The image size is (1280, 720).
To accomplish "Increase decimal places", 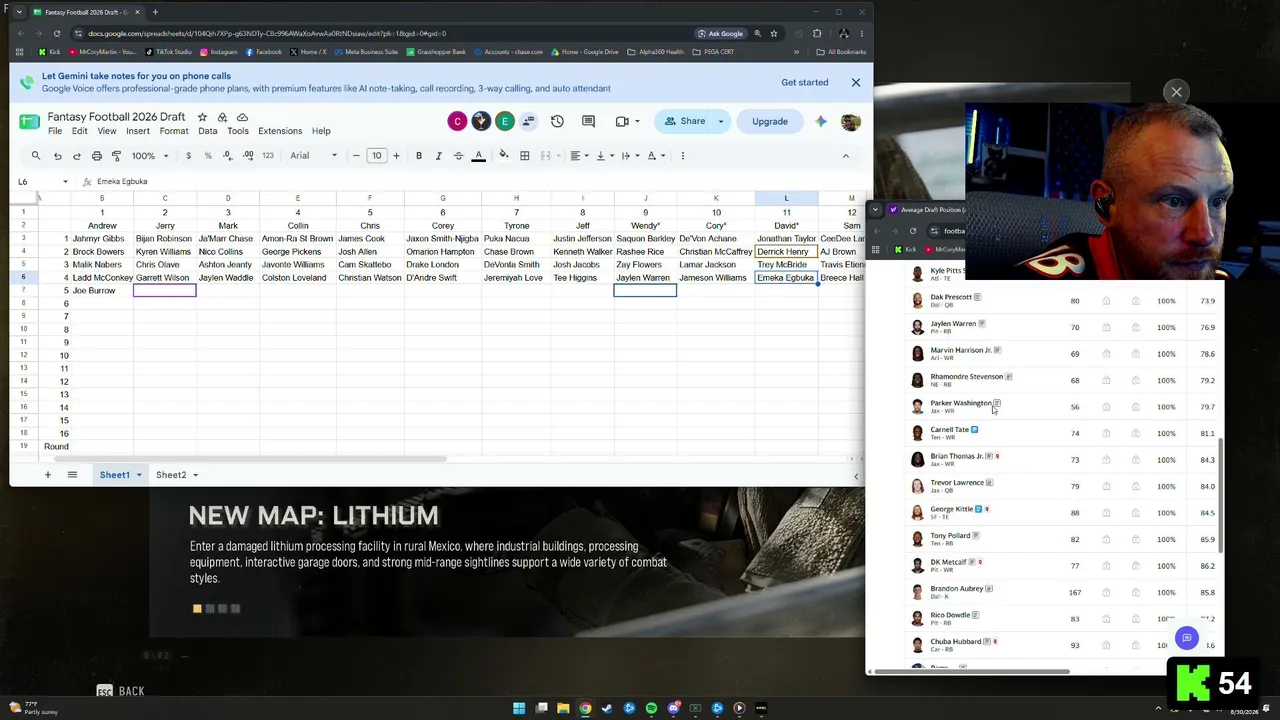I will point(247,155).
